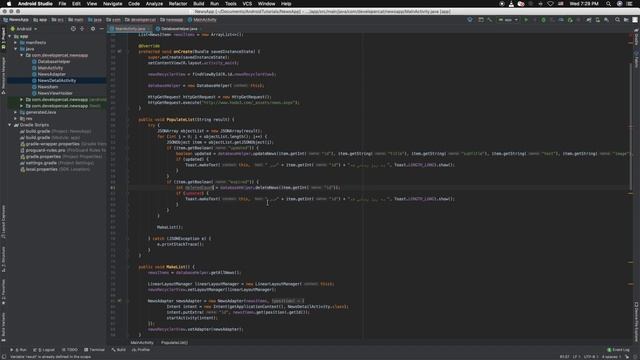The height and width of the screenshot is (360, 640).
Task: Click the Attach Debugger to process icon
Action: [570, 20]
